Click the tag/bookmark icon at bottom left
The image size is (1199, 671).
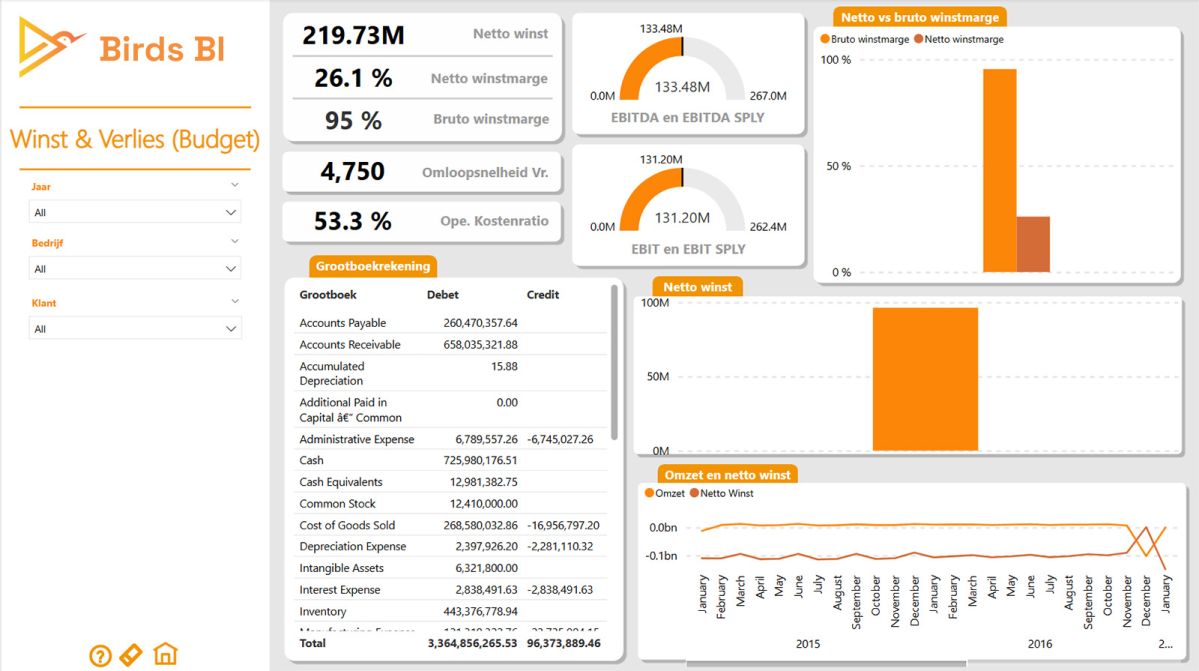pyautogui.click(x=131, y=655)
